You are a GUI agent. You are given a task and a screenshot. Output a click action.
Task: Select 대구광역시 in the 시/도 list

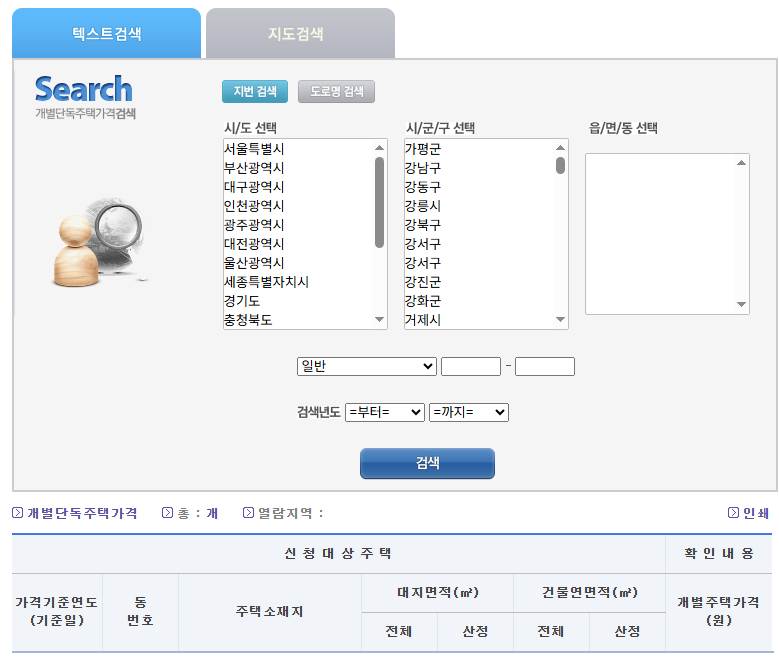298,187
